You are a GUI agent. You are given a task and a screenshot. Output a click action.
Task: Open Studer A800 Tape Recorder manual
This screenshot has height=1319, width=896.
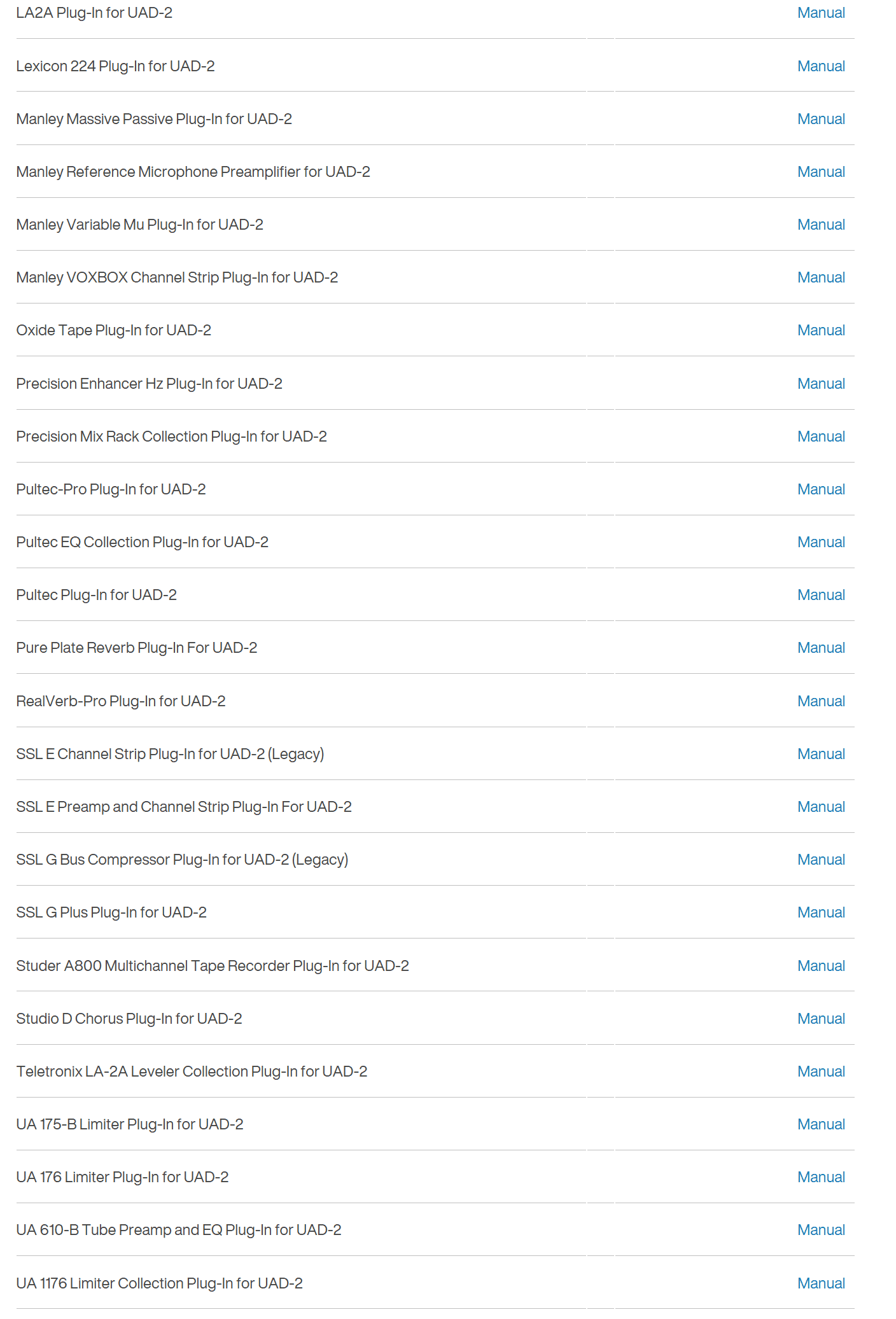[821, 966]
